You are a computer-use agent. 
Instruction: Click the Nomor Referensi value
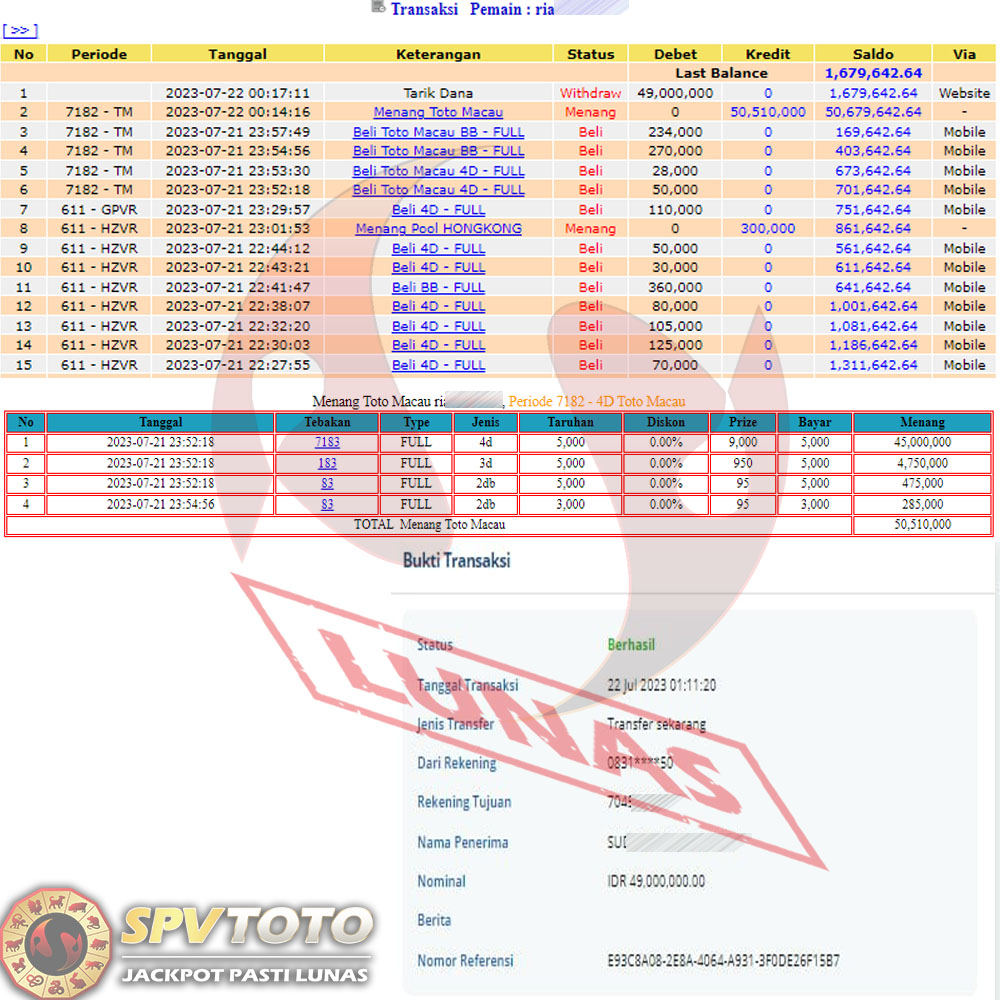[723, 961]
